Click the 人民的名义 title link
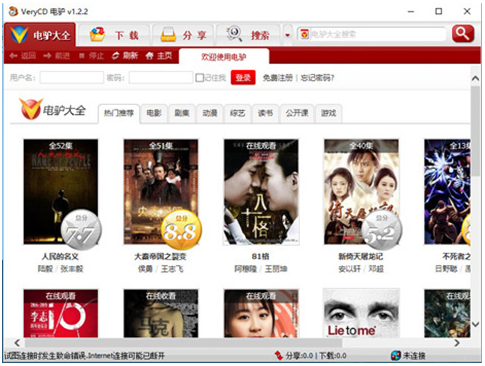This screenshot has width=485, height=366. pyautogui.click(x=60, y=256)
